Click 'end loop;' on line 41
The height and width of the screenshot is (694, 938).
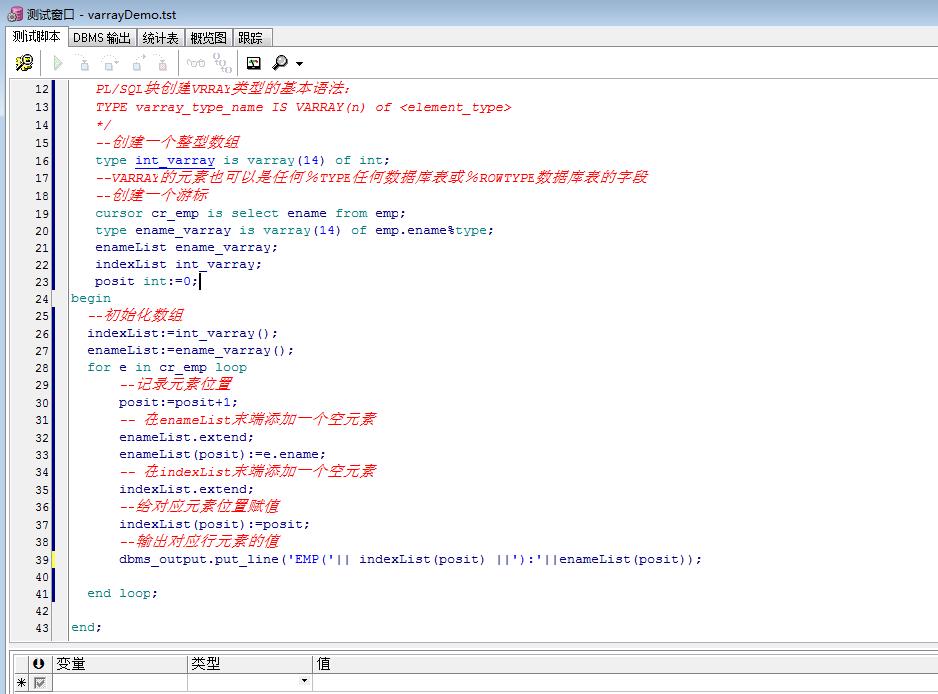pyautogui.click(x=122, y=593)
